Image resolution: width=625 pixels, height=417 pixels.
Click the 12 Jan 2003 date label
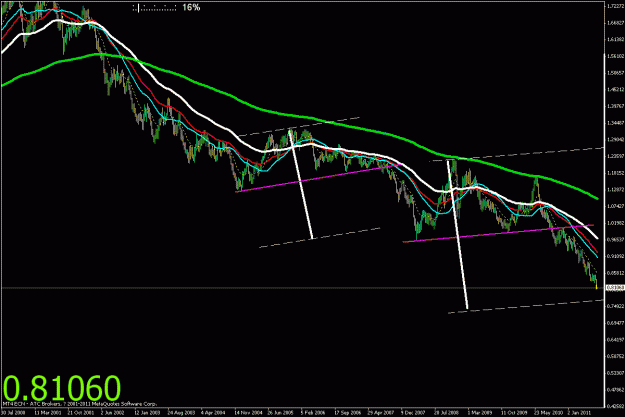coord(147,413)
